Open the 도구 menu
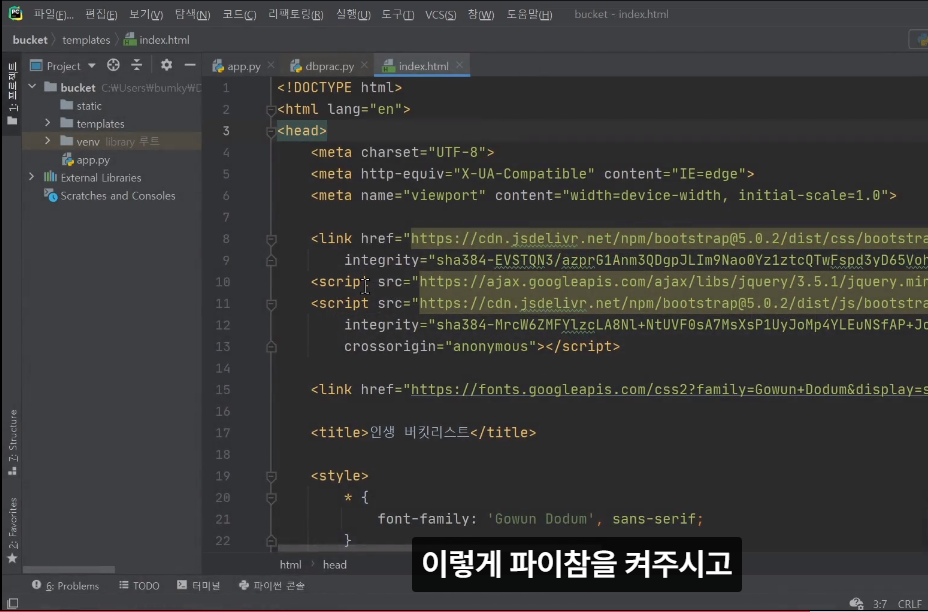 [397, 14]
